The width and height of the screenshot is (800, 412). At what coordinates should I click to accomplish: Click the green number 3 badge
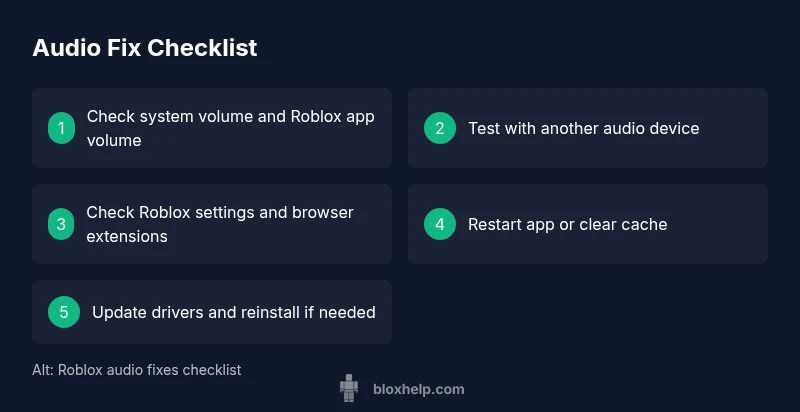61,224
